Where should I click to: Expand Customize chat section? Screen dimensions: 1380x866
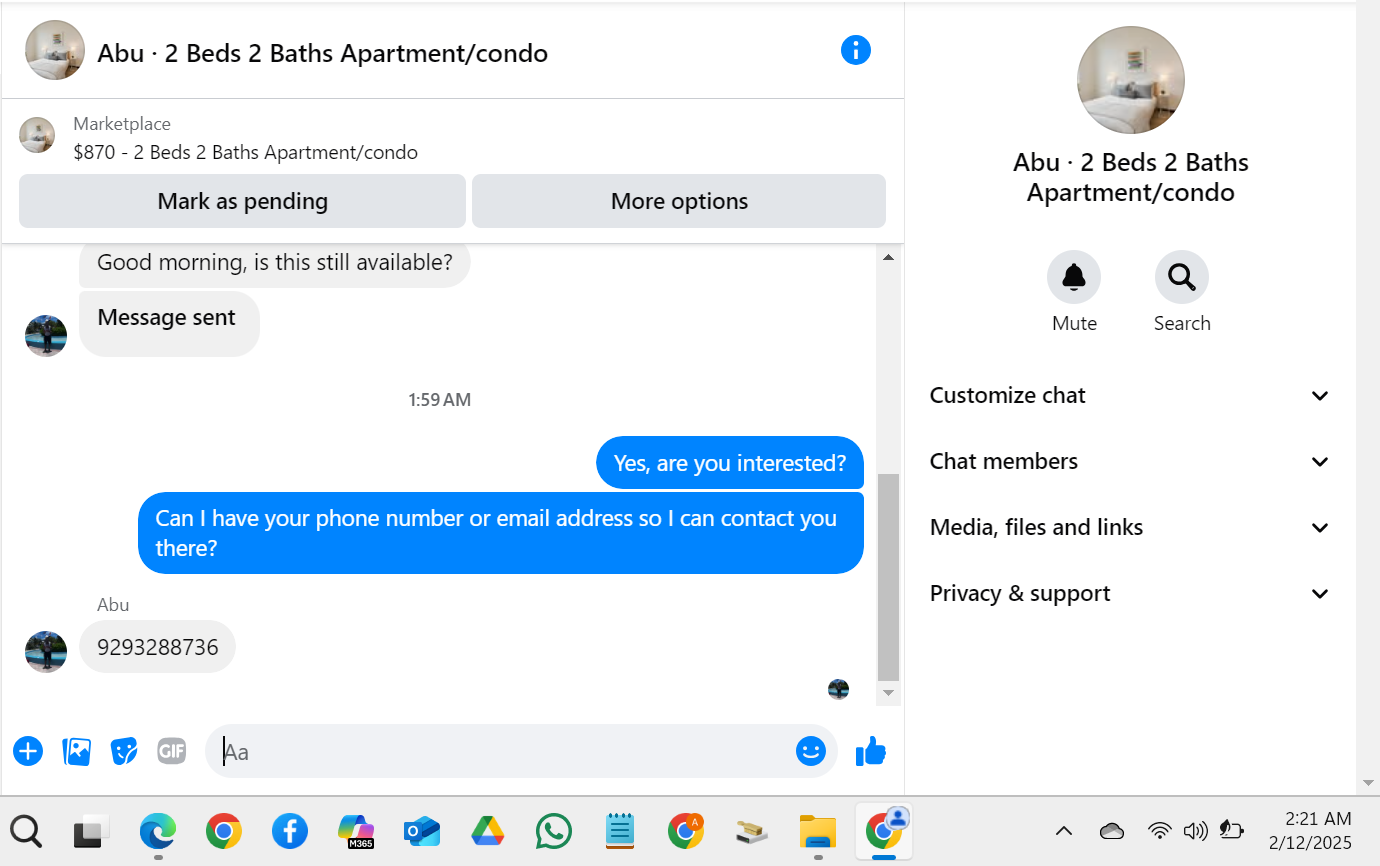pyautogui.click(x=1130, y=395)
